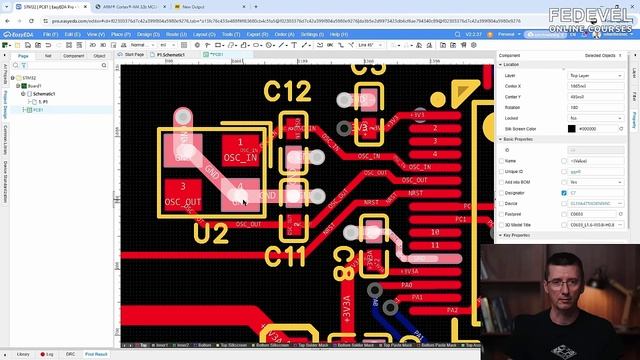The width and height of the screenshot is (640, 360).
Task: Collapse the Basic Properties section
Action: click(x=501, y=139)
